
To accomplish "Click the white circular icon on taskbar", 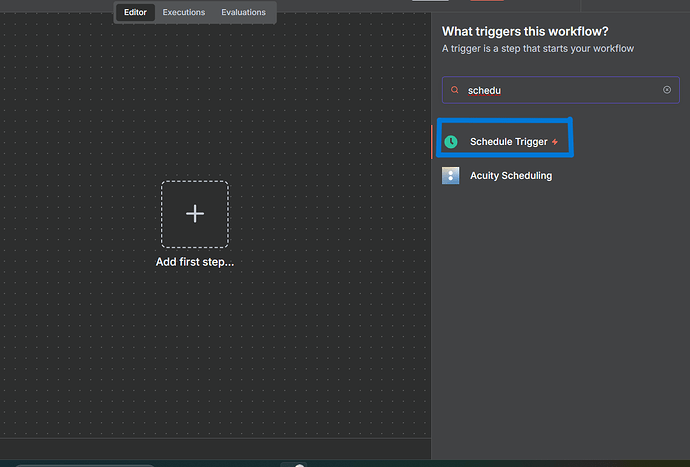I will (298, 465).
